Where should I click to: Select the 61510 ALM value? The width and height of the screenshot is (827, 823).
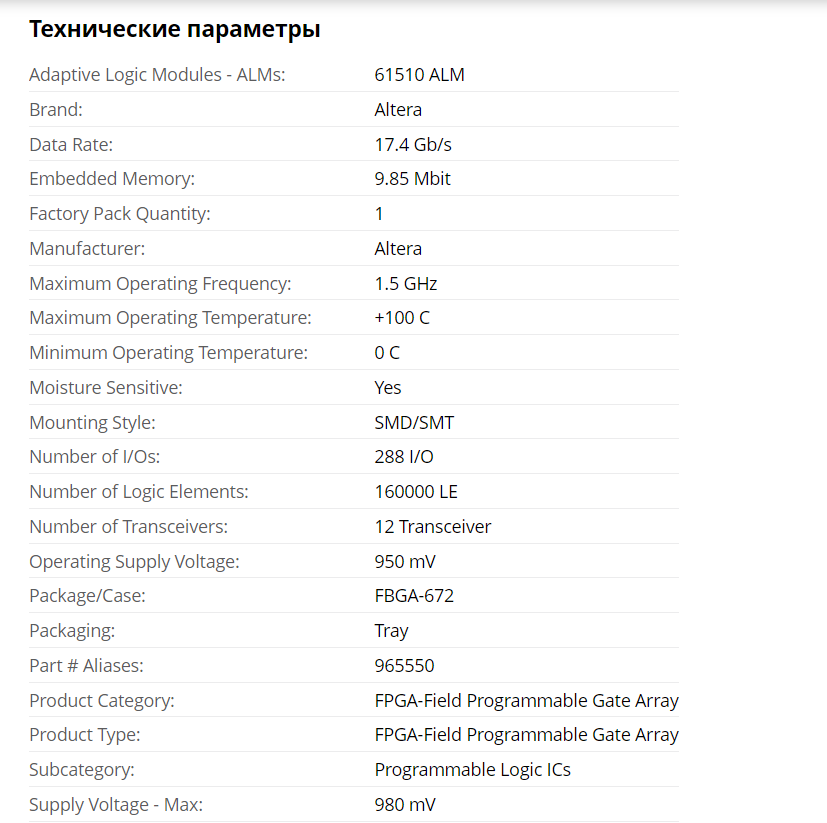(419, 75)
